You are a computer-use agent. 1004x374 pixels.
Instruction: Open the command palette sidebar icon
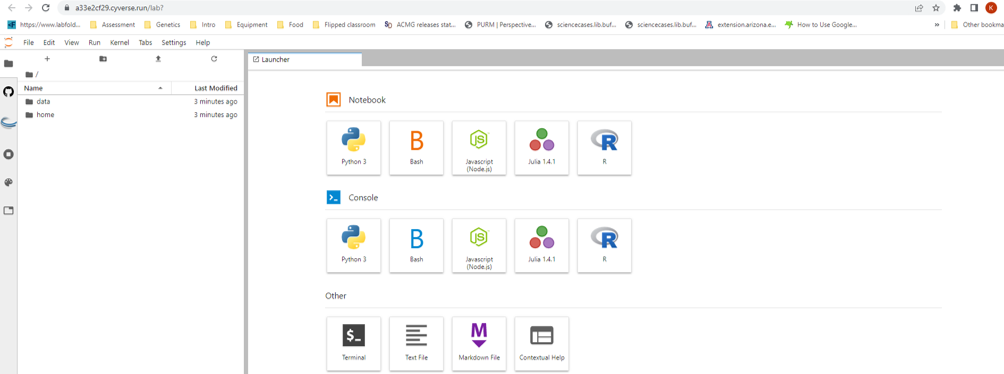[x=8, y=183]
